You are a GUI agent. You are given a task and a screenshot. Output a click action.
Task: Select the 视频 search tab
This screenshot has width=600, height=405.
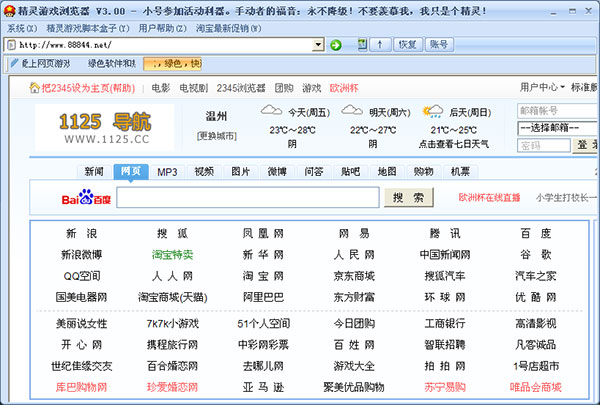204,171
